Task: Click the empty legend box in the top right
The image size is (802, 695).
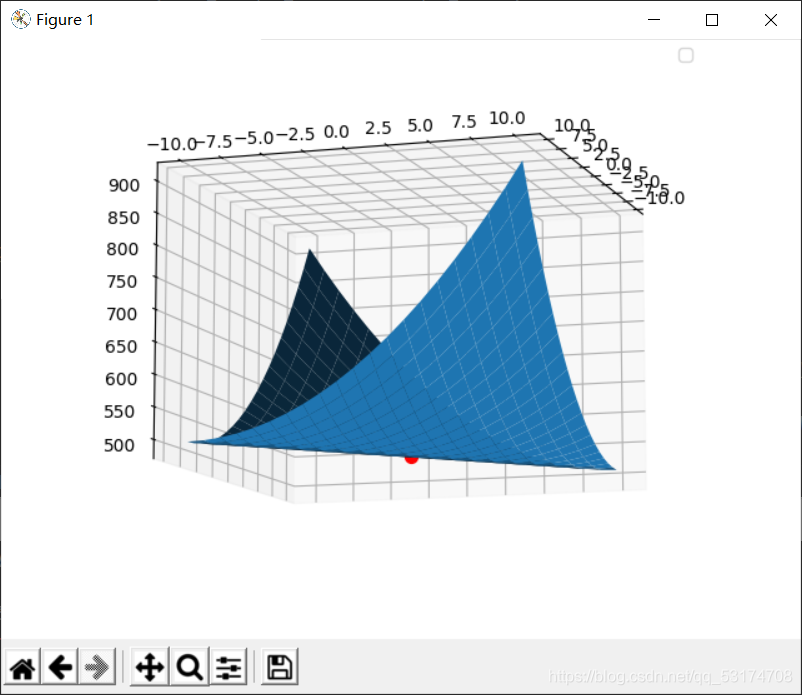Action: pyautogui.click(x=686, y=55)
